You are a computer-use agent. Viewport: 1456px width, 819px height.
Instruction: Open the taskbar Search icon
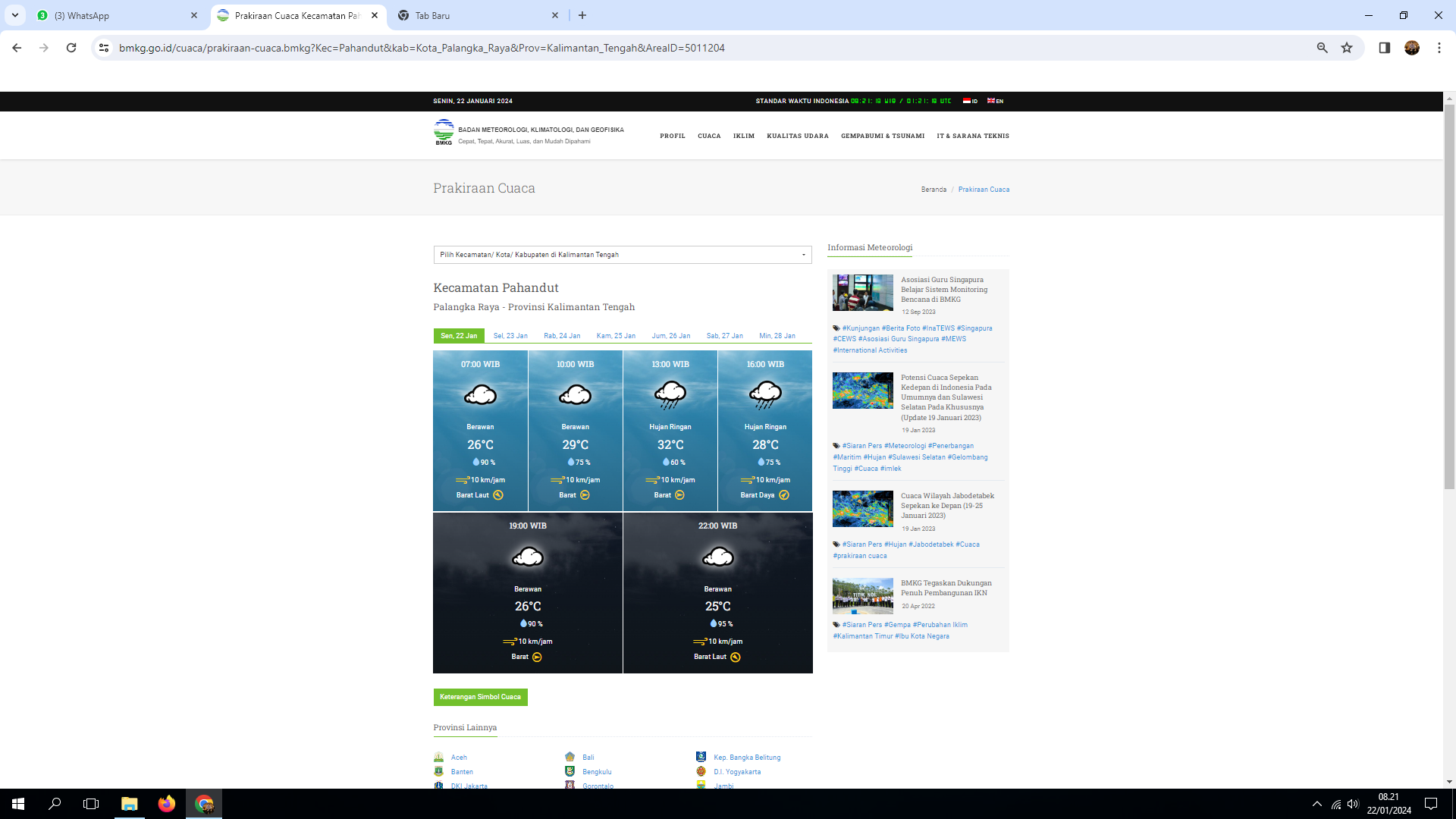pos(55,804)
